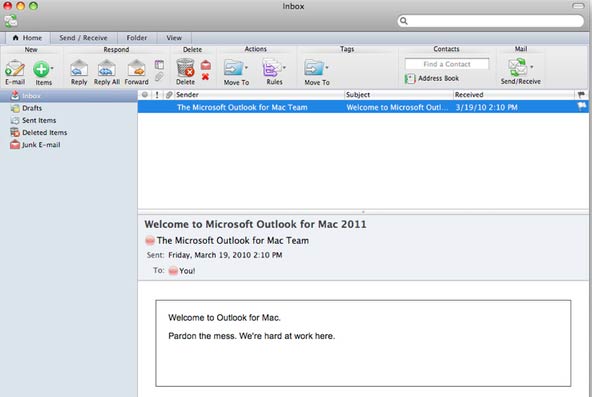The image size is (592, 397).
Task: Sort by the read status column icon
Action: click(x=145, y=95)
